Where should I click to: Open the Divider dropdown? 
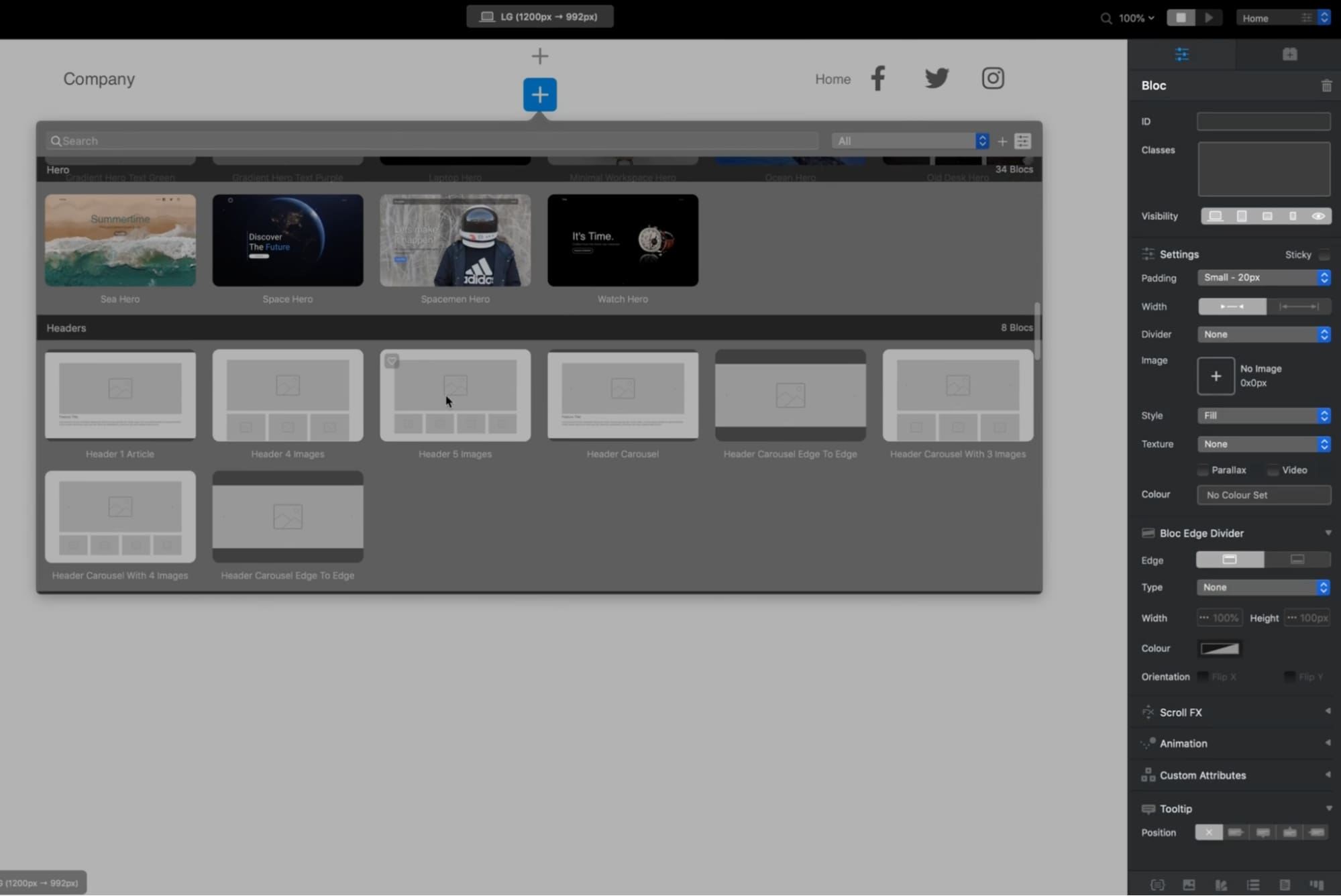point(1264,334)
